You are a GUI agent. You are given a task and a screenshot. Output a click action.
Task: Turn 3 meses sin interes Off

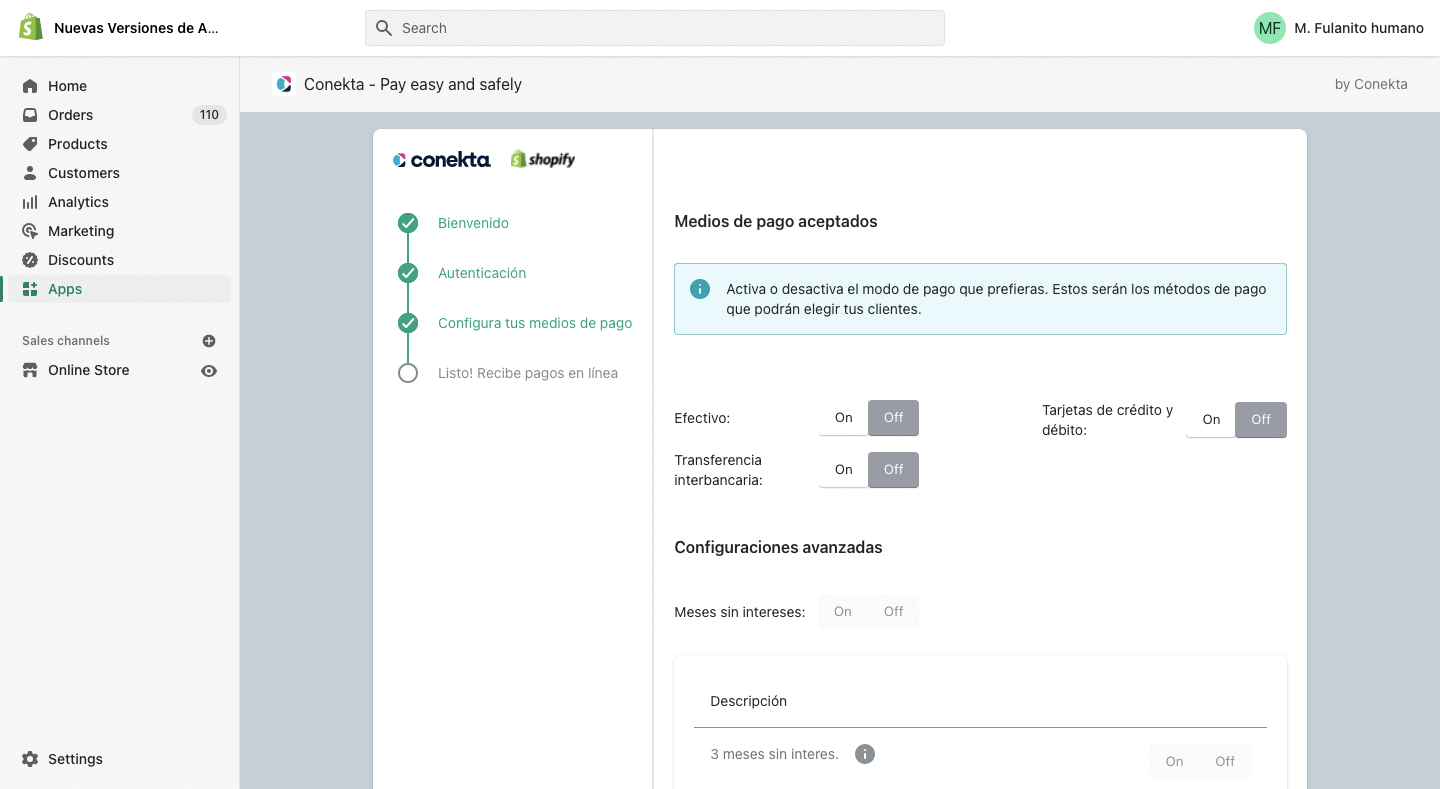coord(1225,762)
